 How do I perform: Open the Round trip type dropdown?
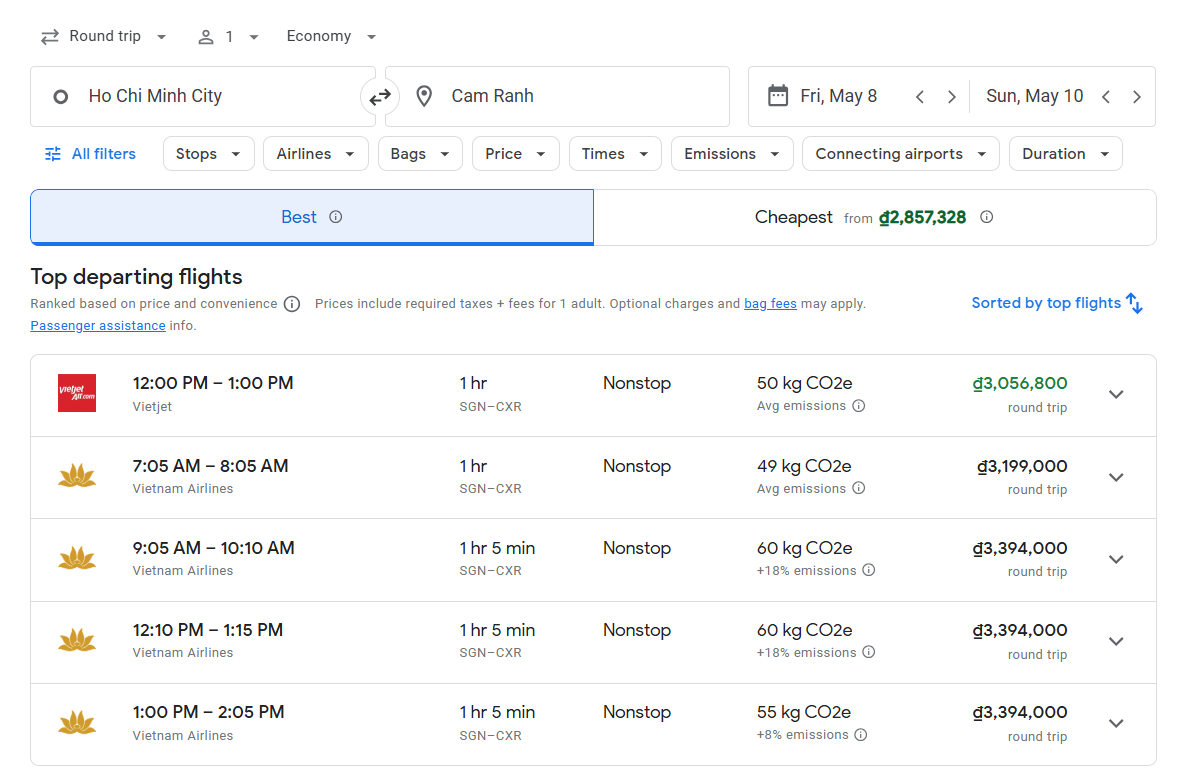point(104,37)
